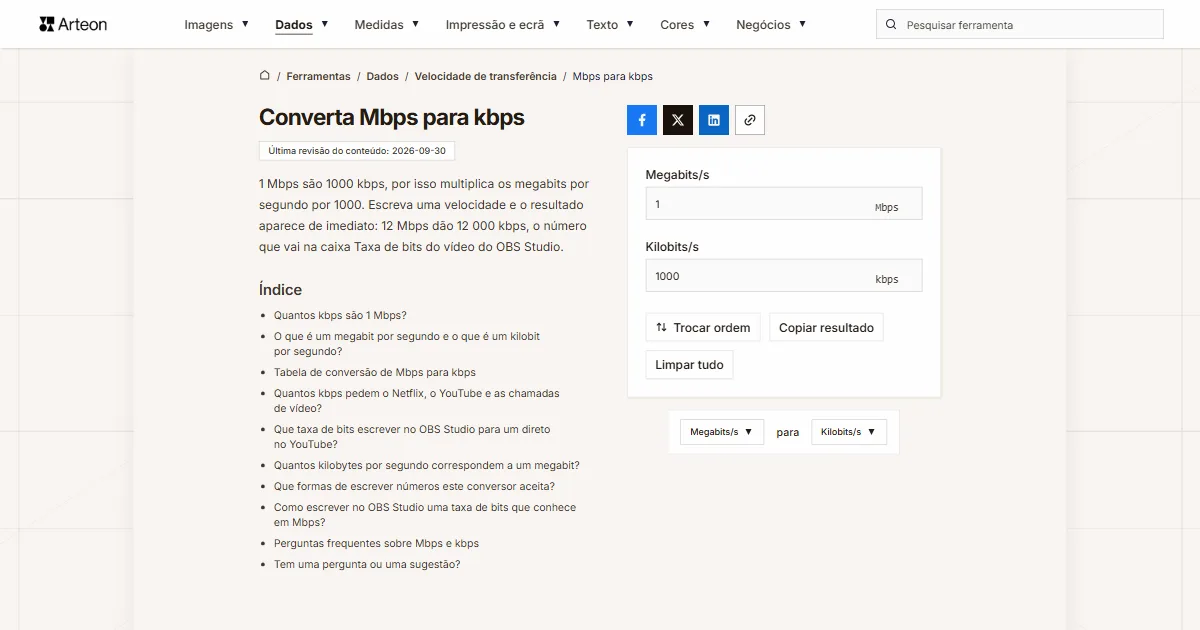Open 'Que formas de escrever números' link

click(x=414, y=486)
